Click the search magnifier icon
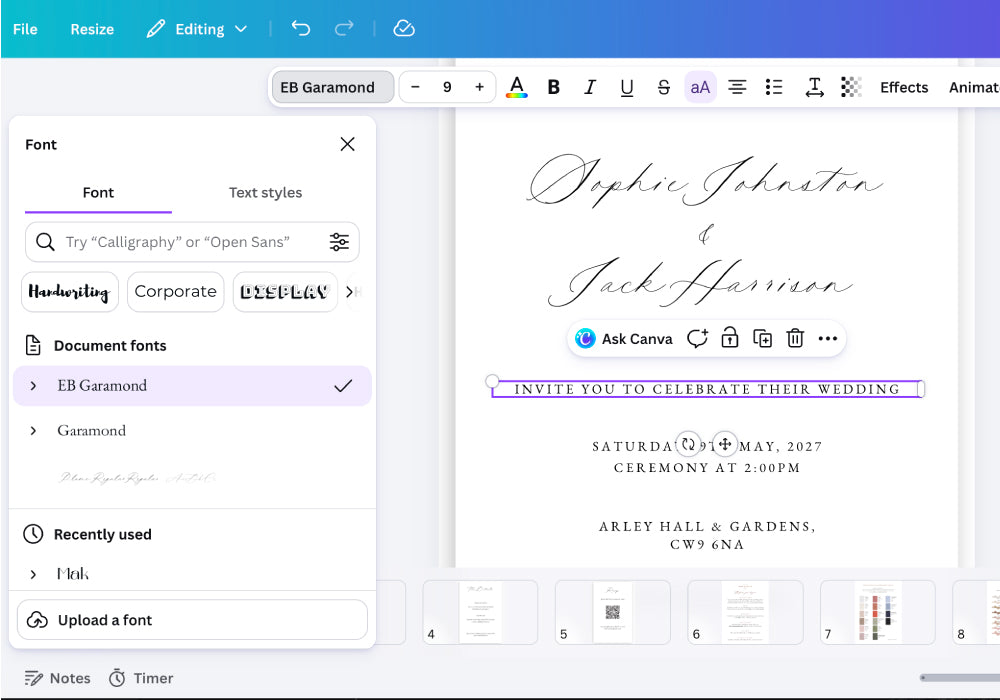Screen dimensions: 1000x700 45,242
